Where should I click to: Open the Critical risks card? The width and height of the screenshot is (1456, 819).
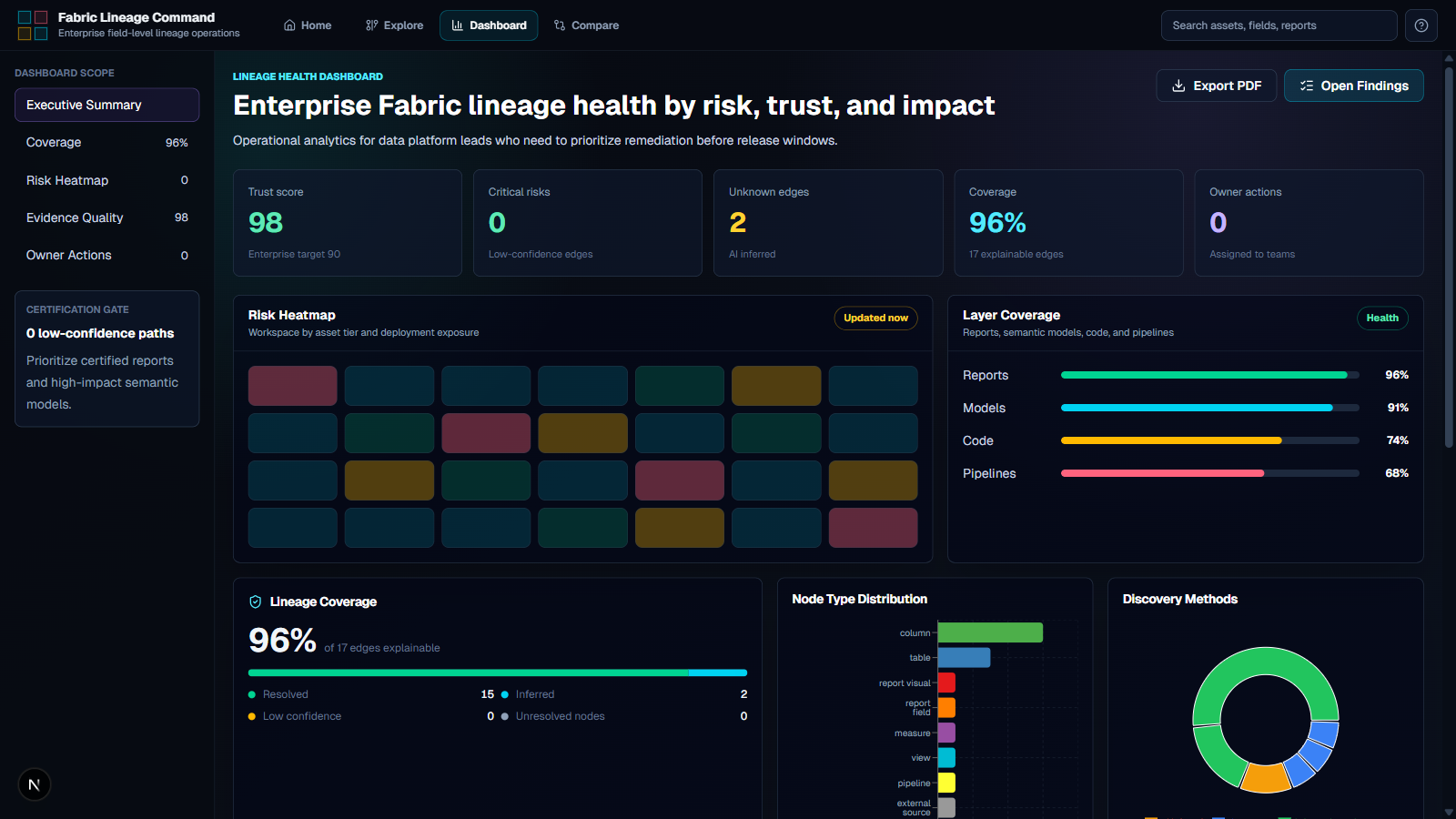click(x=588, y=223)
